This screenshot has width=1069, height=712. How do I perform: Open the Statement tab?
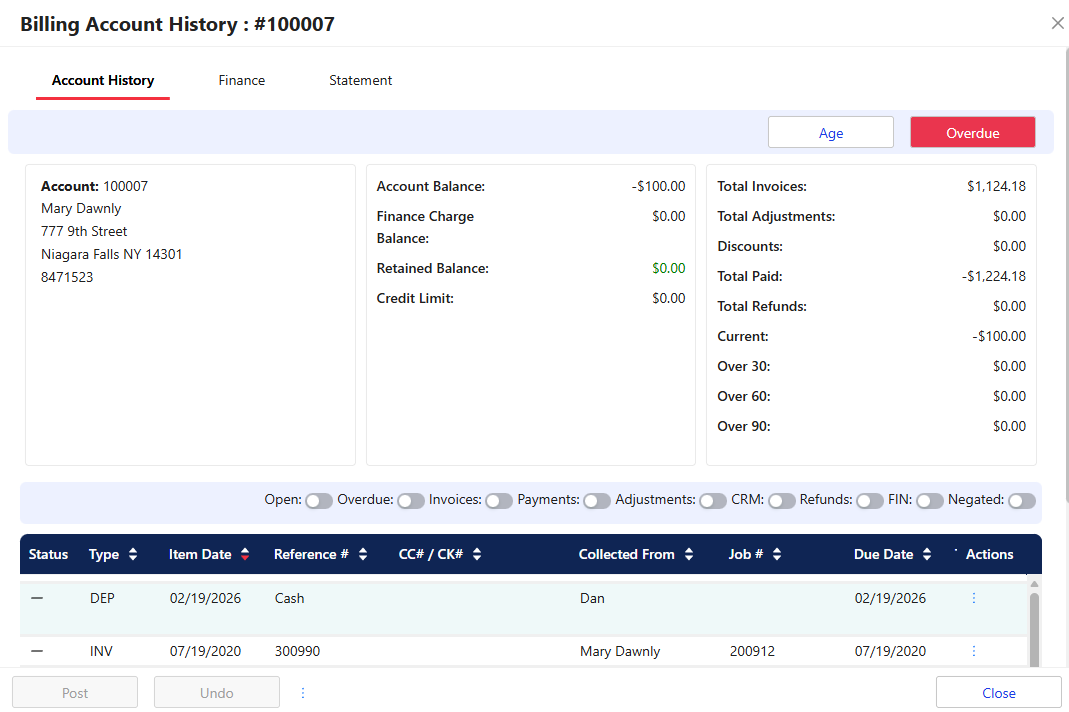[x=360, y=80]
